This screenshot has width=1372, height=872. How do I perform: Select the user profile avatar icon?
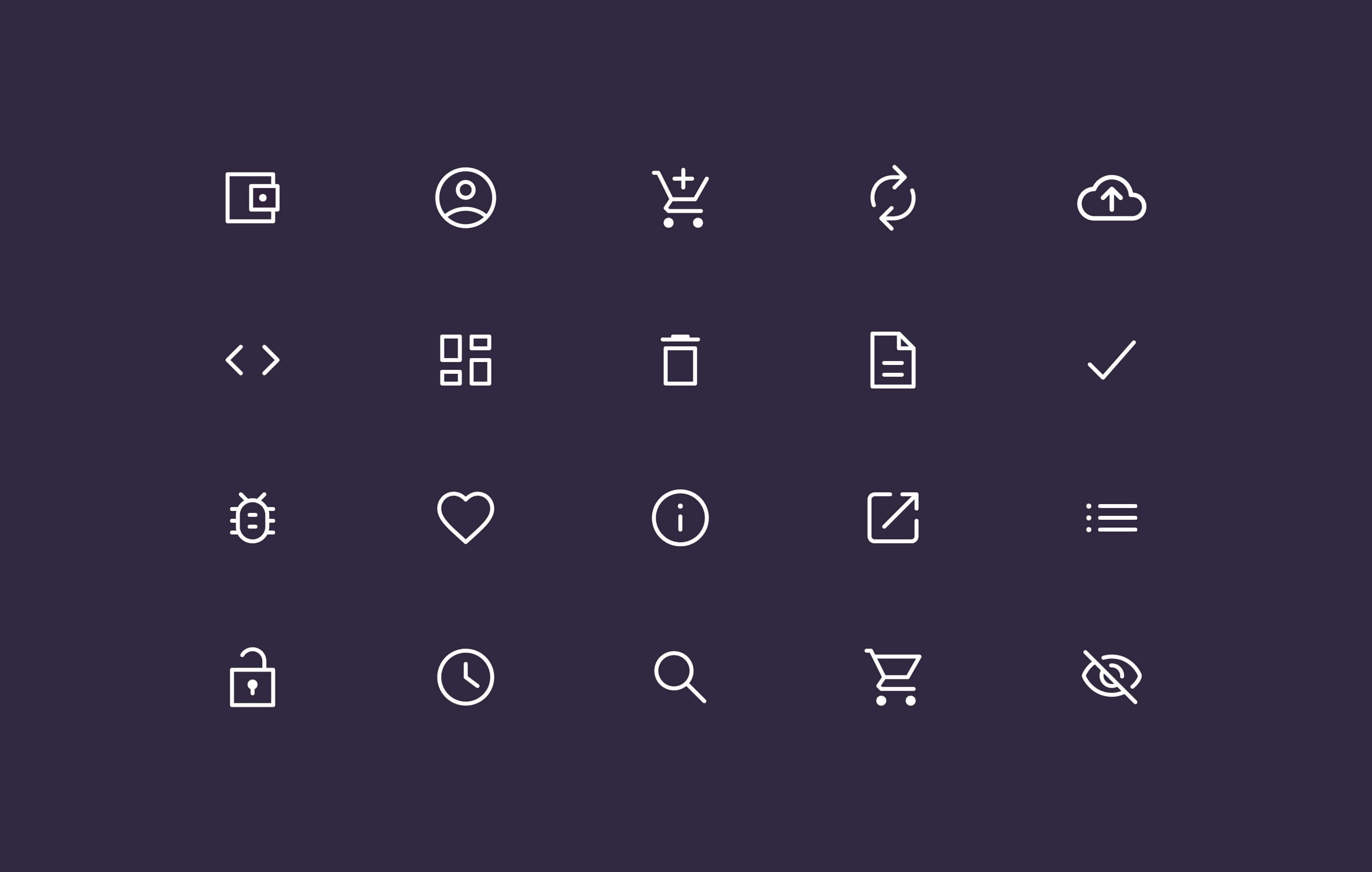pos(465,197)
